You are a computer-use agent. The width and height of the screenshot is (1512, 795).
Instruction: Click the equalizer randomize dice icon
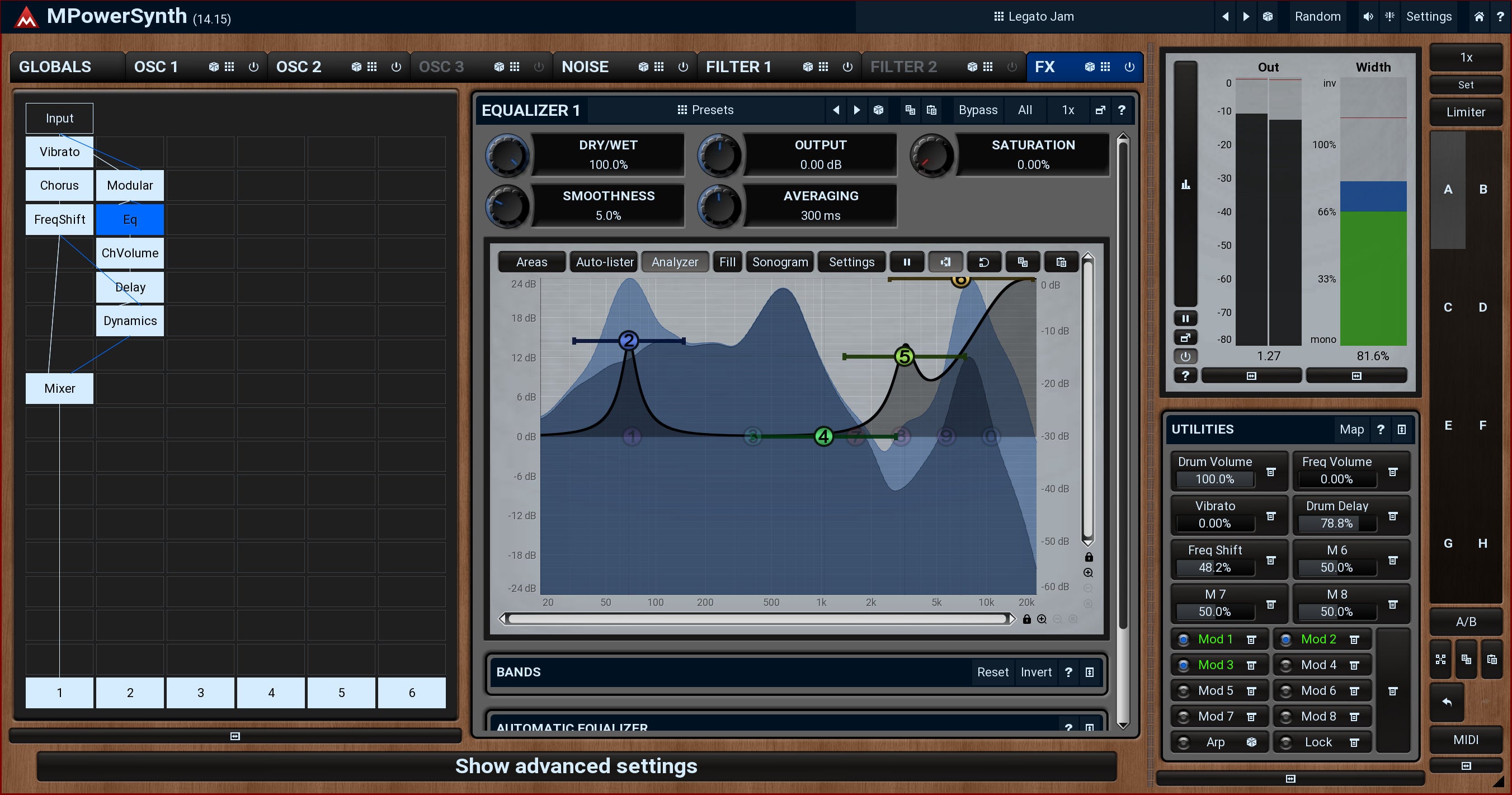(x=878, y=110)
